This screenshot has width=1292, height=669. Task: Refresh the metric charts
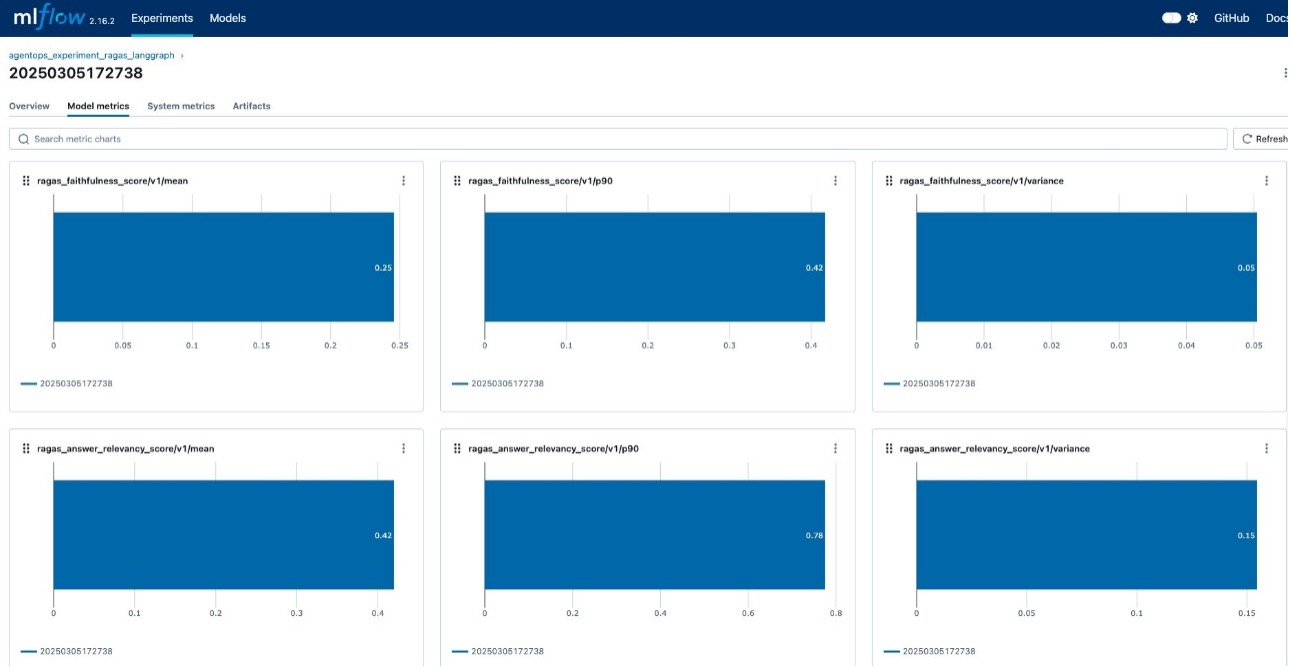tap(1263, 139)
